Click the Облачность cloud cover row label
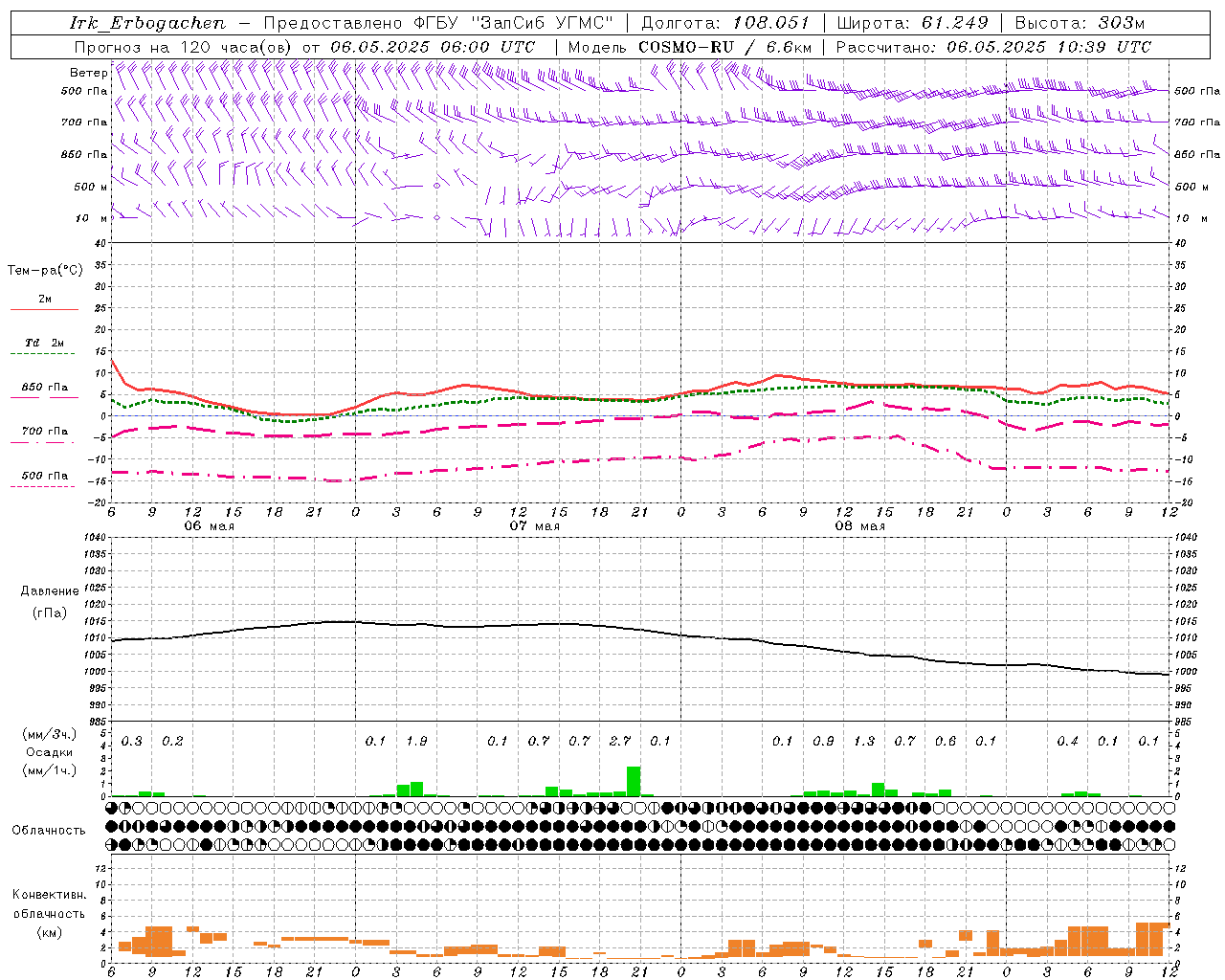 [49, 831]
